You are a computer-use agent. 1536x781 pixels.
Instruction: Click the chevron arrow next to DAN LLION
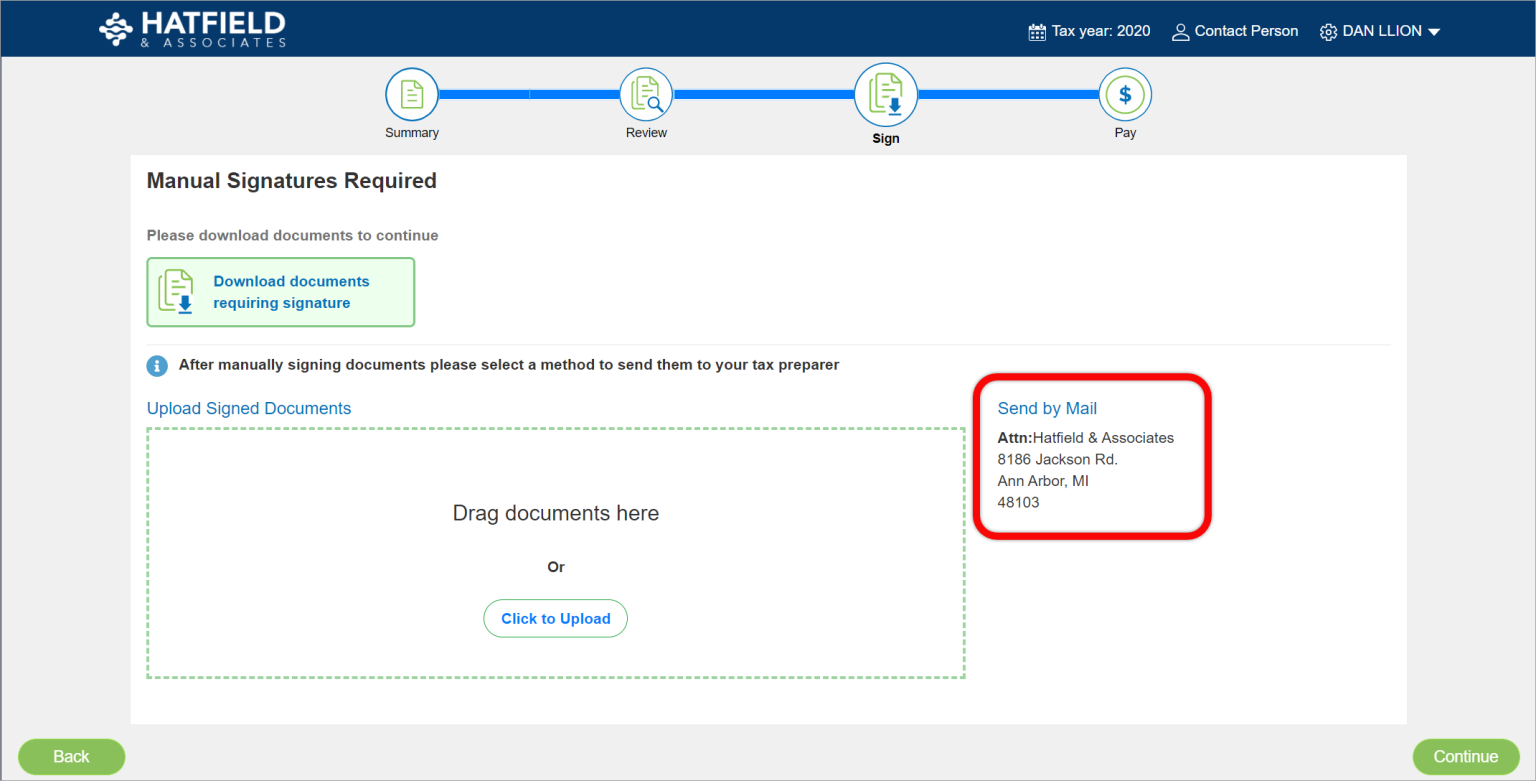pos(1436,31)
